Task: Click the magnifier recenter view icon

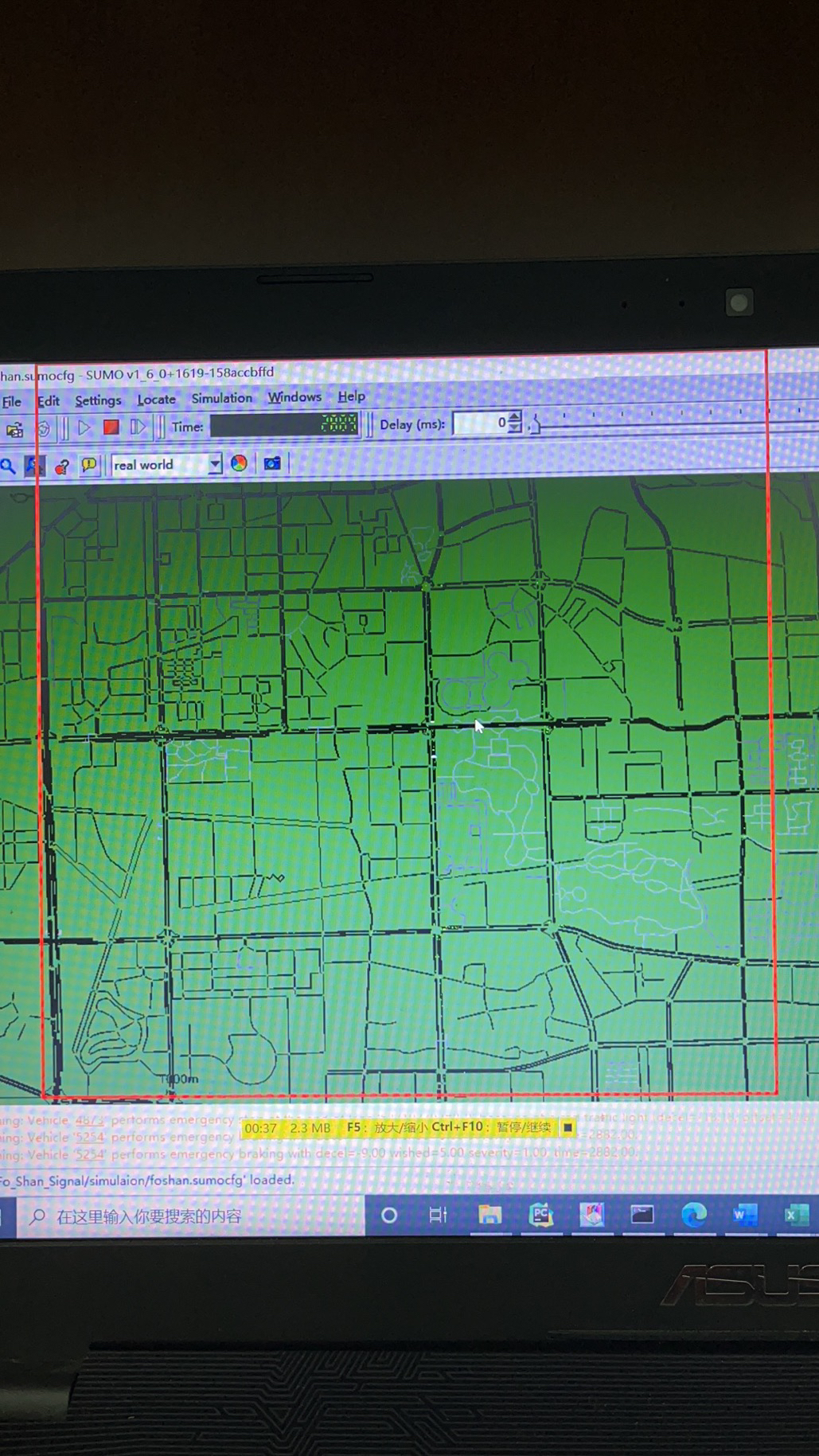Action: point(8,466)
